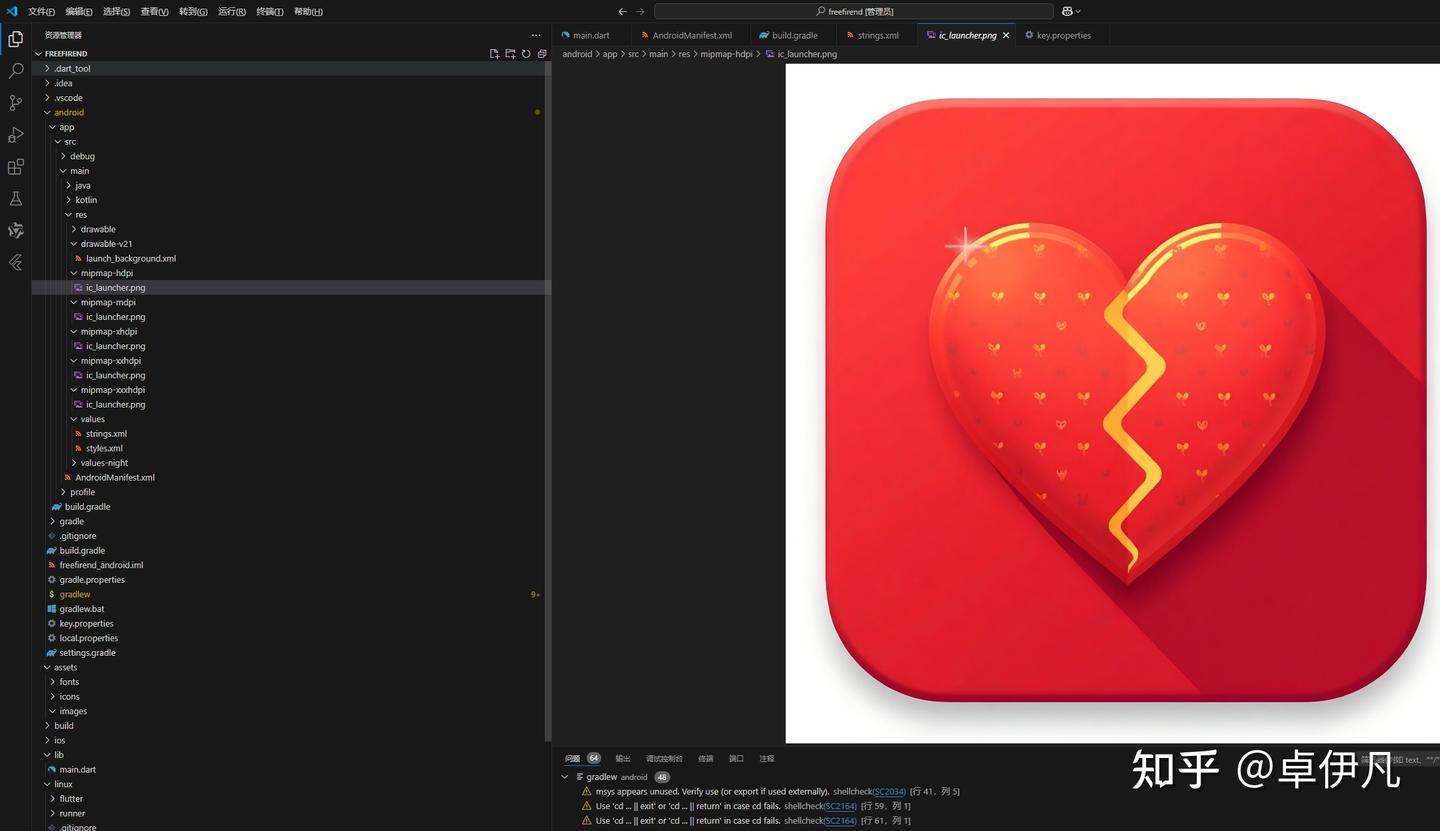Open launch_background.xml file
The height and width of the screenshot is (831, 1440).
coord(130,258)
